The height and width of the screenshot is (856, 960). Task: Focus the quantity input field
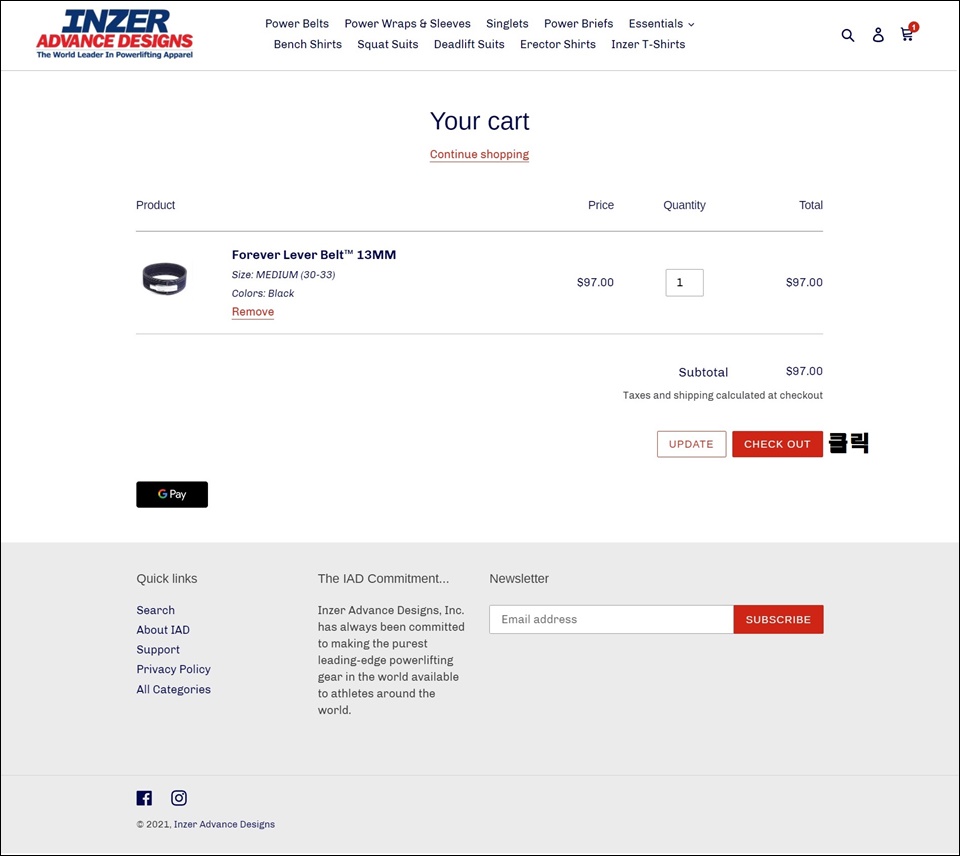coord(684,283)
